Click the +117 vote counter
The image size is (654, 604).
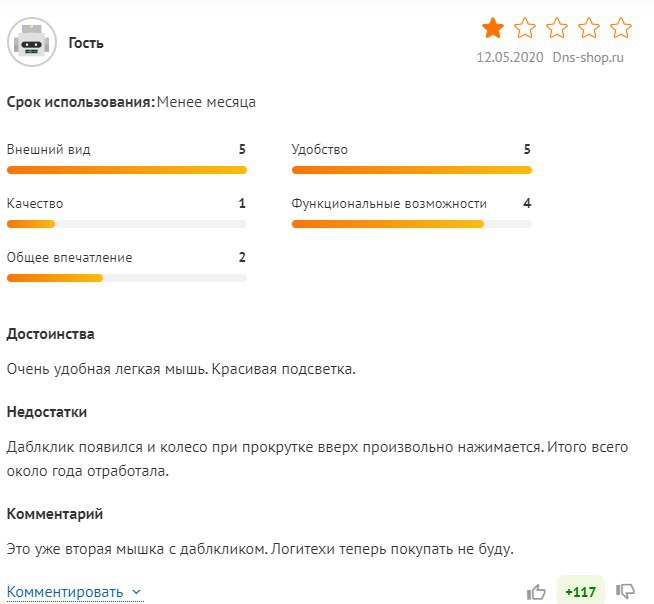tap(580, 591)
